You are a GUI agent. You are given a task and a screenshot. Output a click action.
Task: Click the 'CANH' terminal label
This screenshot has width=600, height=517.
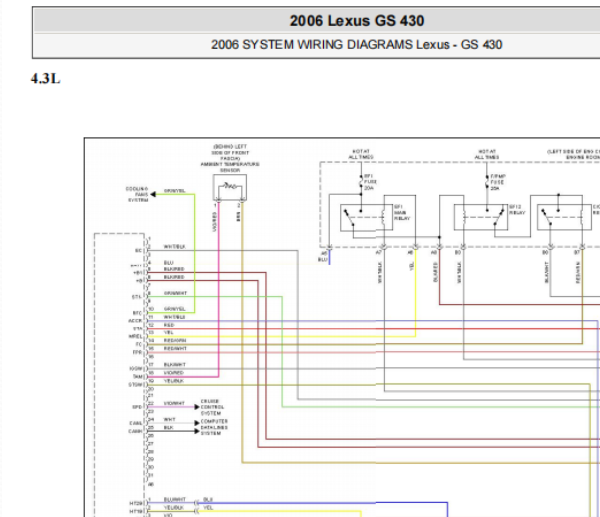(x=135, y=432)
